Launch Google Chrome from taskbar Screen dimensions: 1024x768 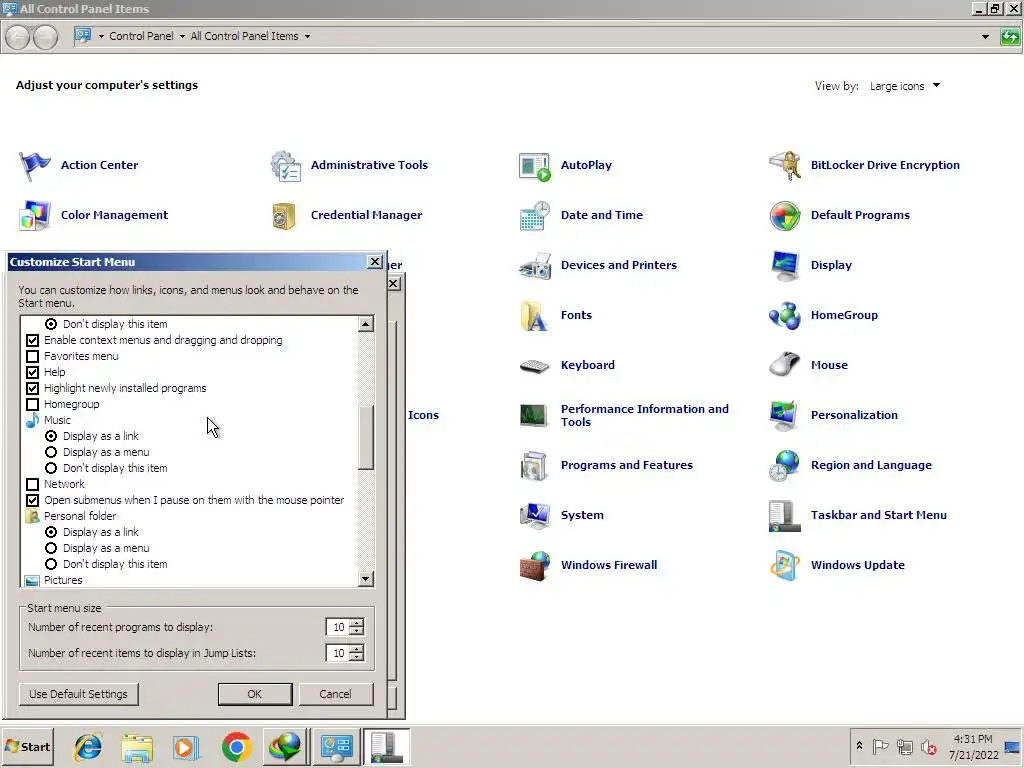pyautogui.click(x=236, y=746)
